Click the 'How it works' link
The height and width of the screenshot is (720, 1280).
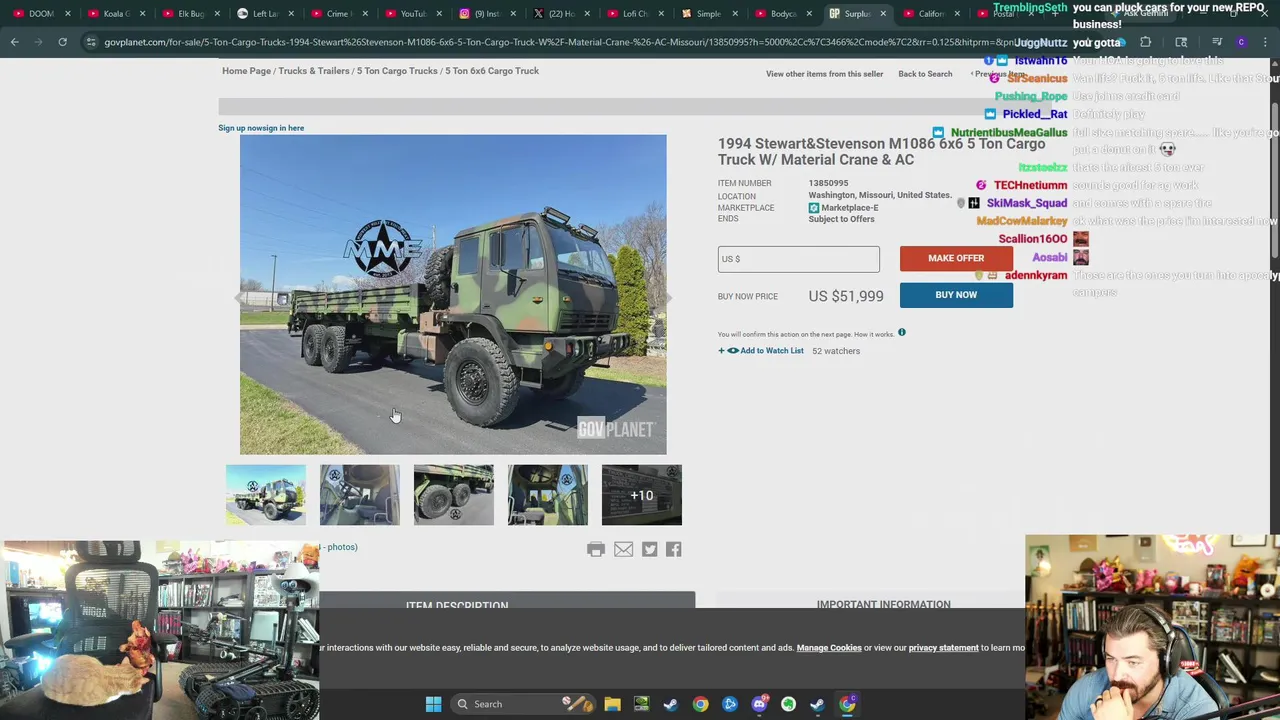(874, 334)
